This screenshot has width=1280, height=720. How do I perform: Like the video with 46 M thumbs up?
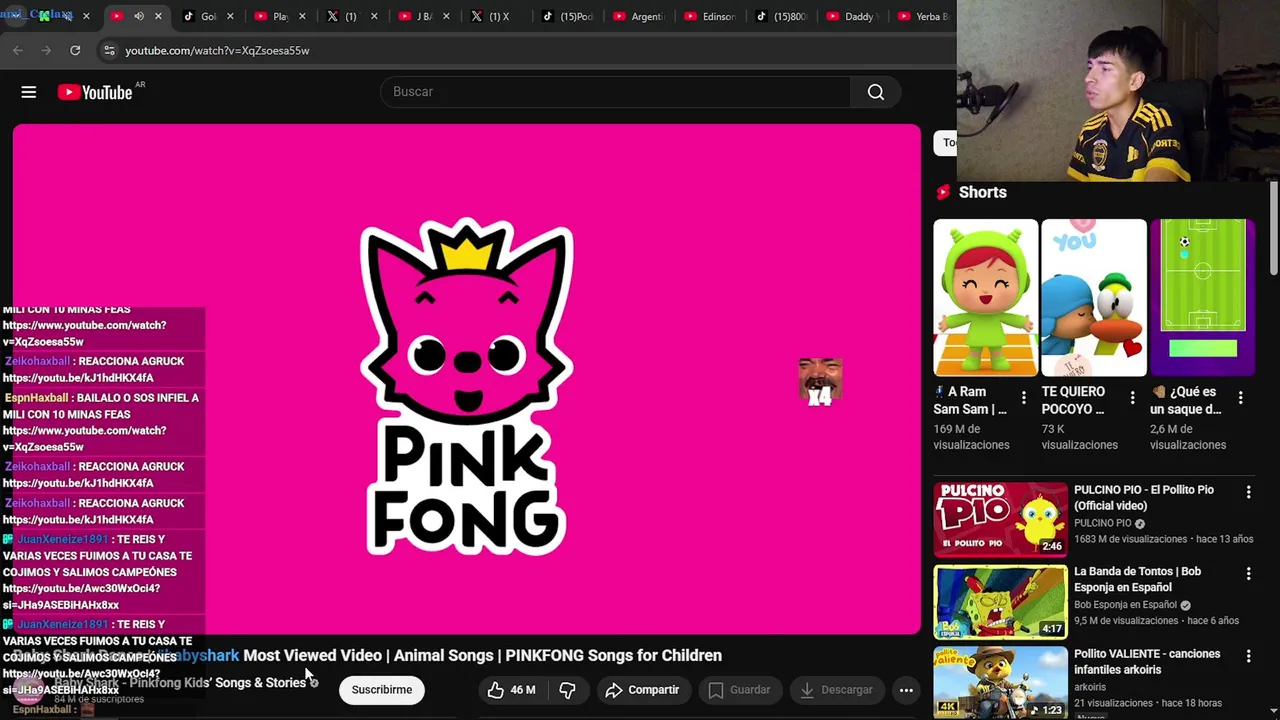(512, 690)
